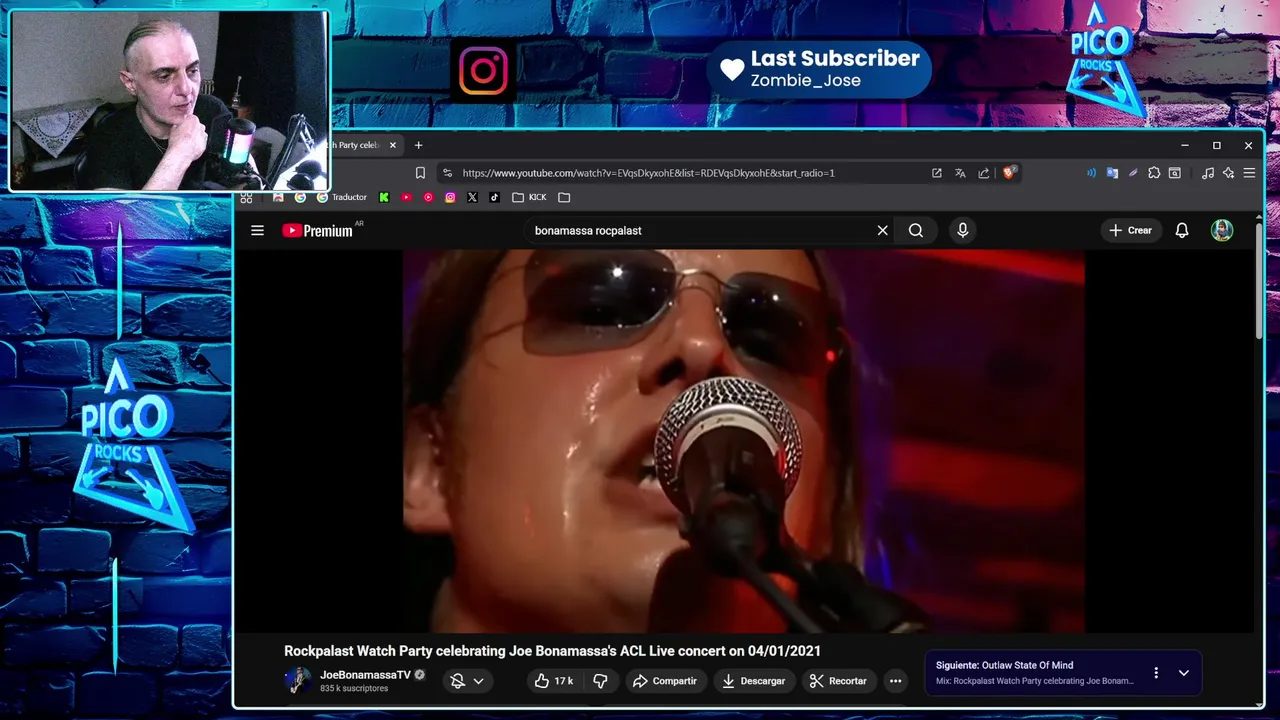Image resolution: width=1280 pixels, height=720 pixels.
Task: Open the apps grid bookmark
Action: 246,197
